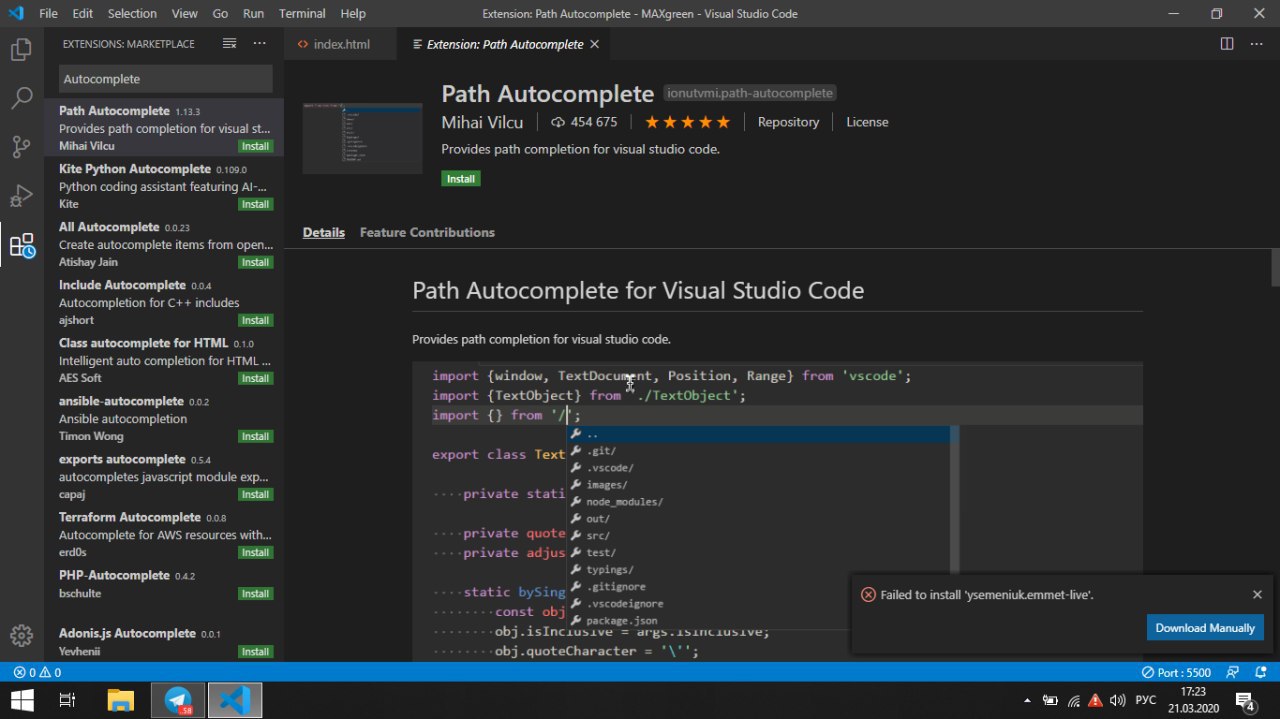Open notifications bell in status bar

coord(1259,672)
